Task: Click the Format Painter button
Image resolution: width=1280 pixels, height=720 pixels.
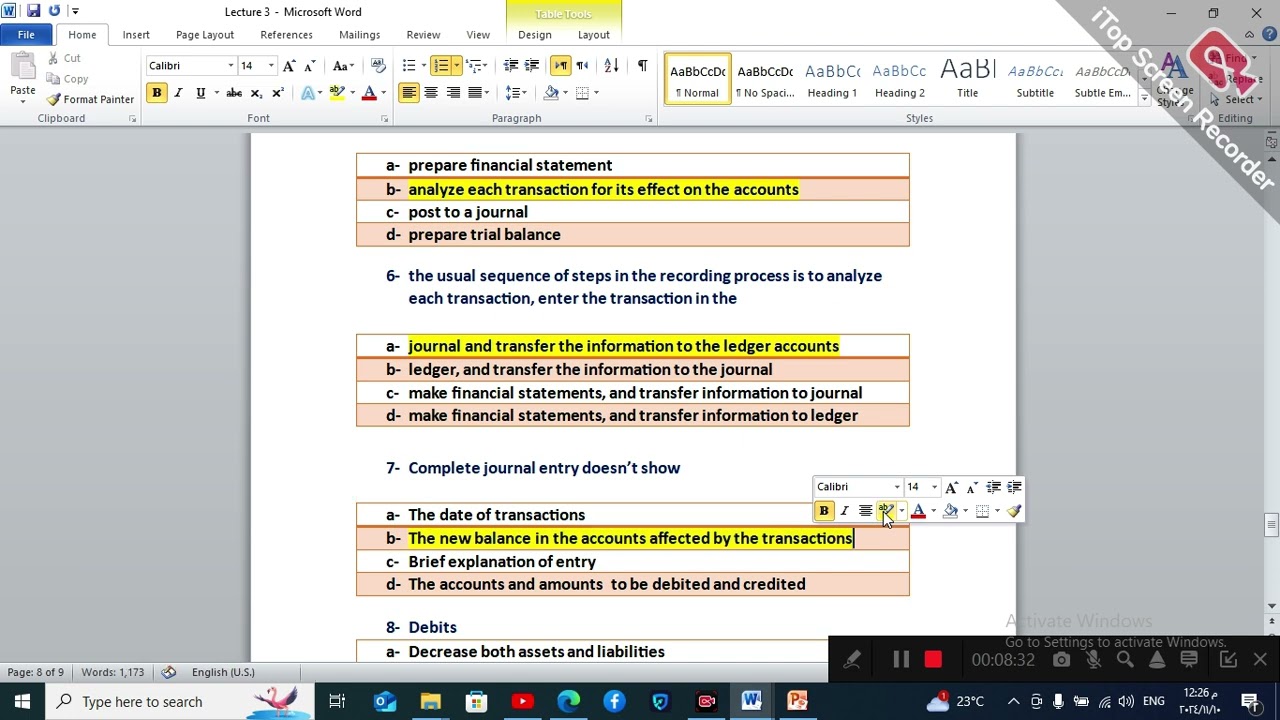Action: click(90, 100)
